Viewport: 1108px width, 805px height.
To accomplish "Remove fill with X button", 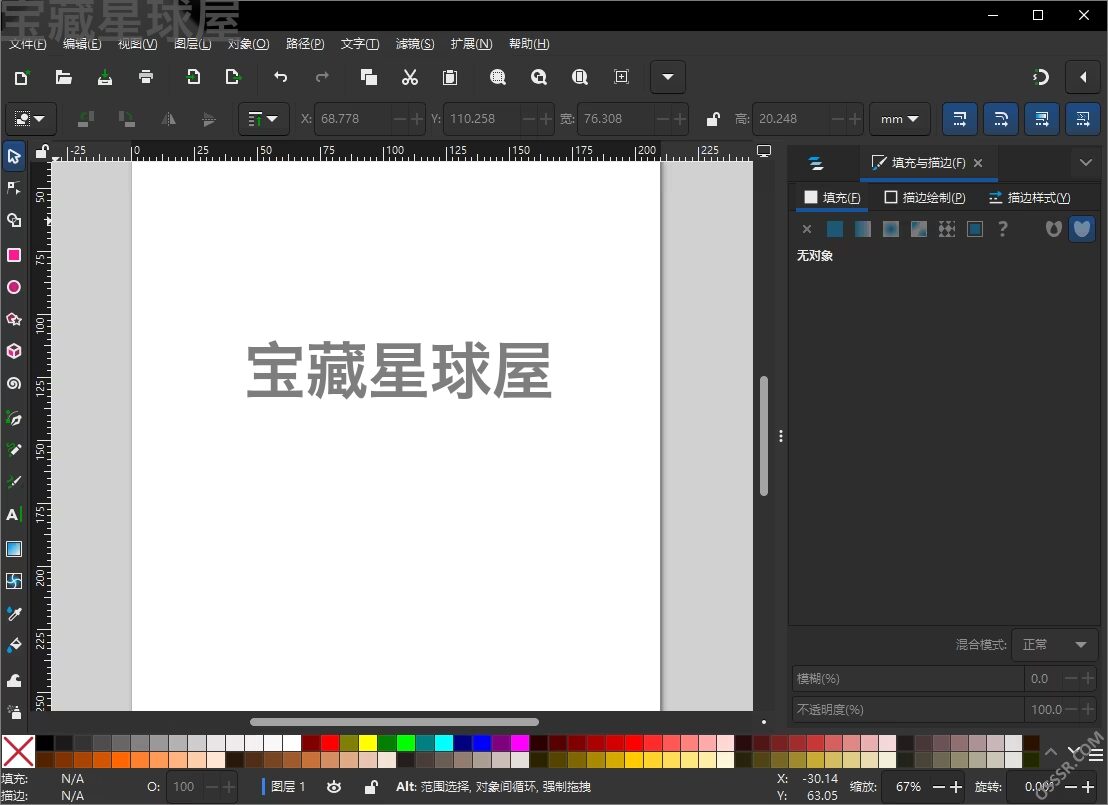I will [x=807, y=229].
